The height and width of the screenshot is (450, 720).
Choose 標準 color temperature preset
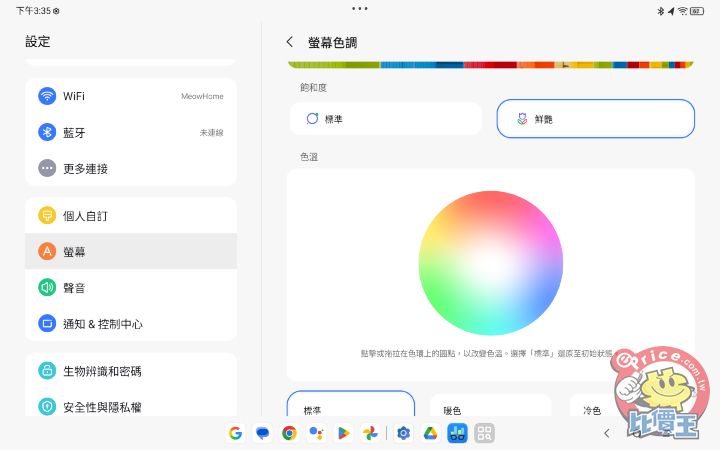point(351,404)
